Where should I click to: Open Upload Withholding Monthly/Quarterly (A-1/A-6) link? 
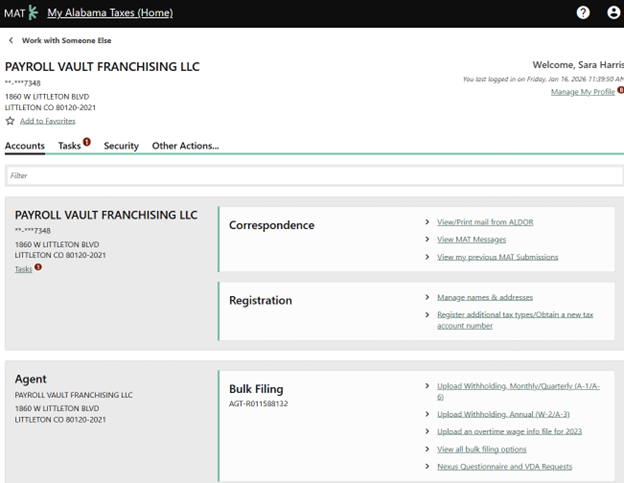[x=518, y=391]
